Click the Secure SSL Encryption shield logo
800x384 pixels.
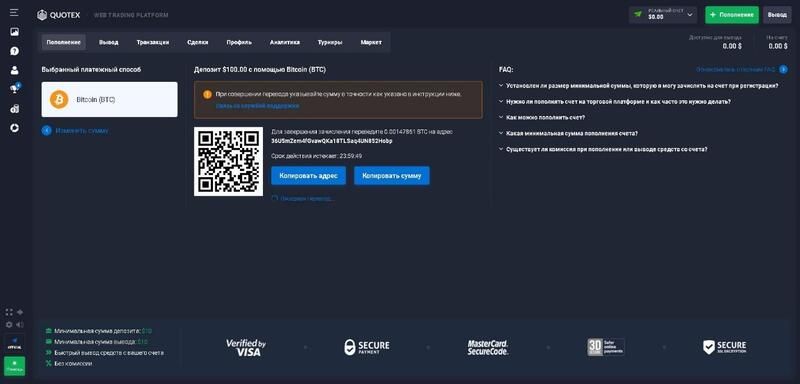pyautogui.click(x=724, y=347)
